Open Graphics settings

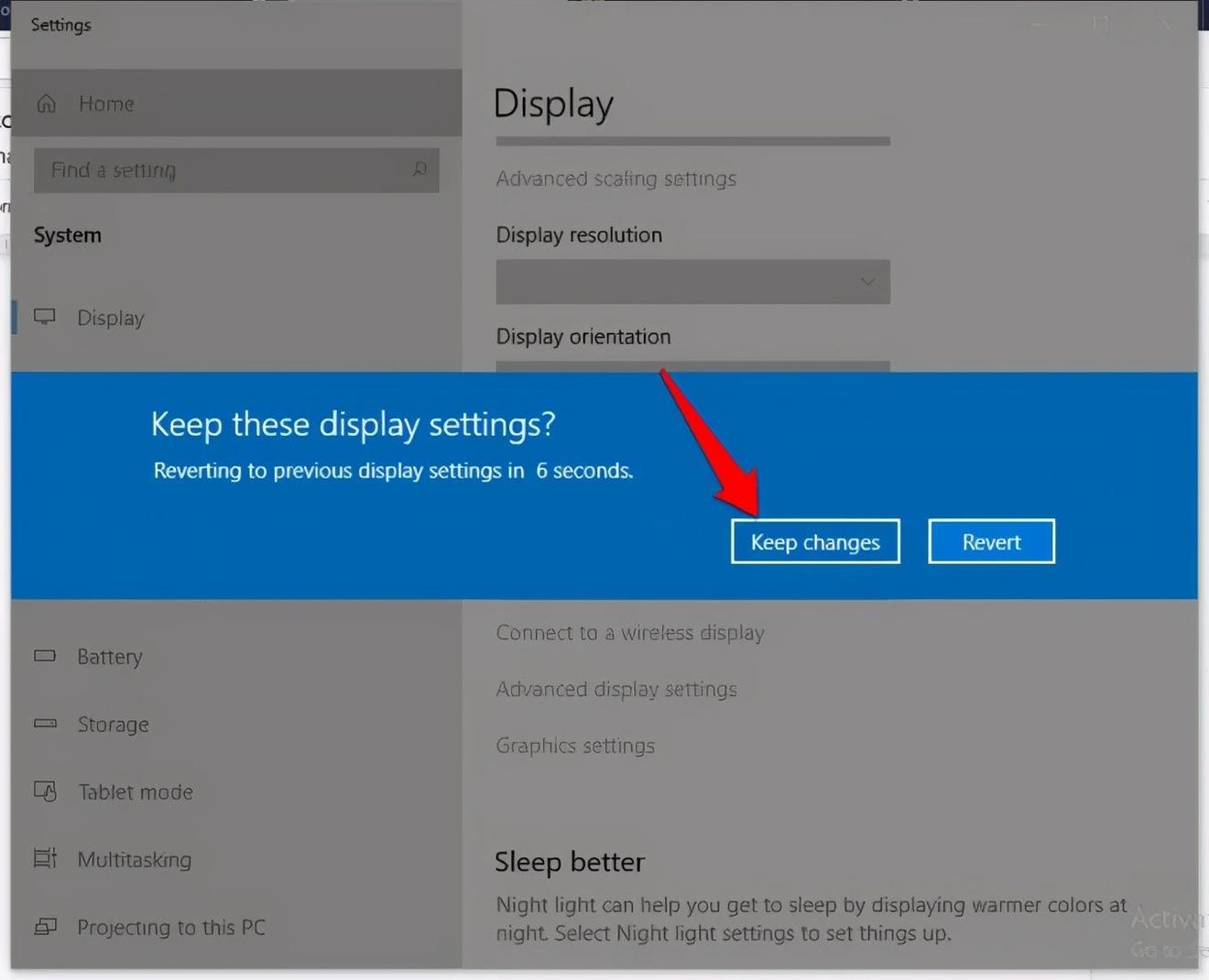tap(575, 746)
